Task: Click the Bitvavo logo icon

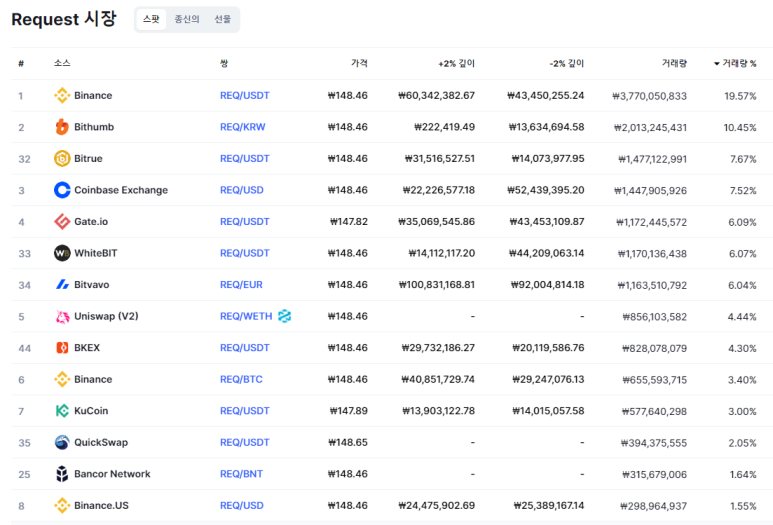Action: coord(62,284)
